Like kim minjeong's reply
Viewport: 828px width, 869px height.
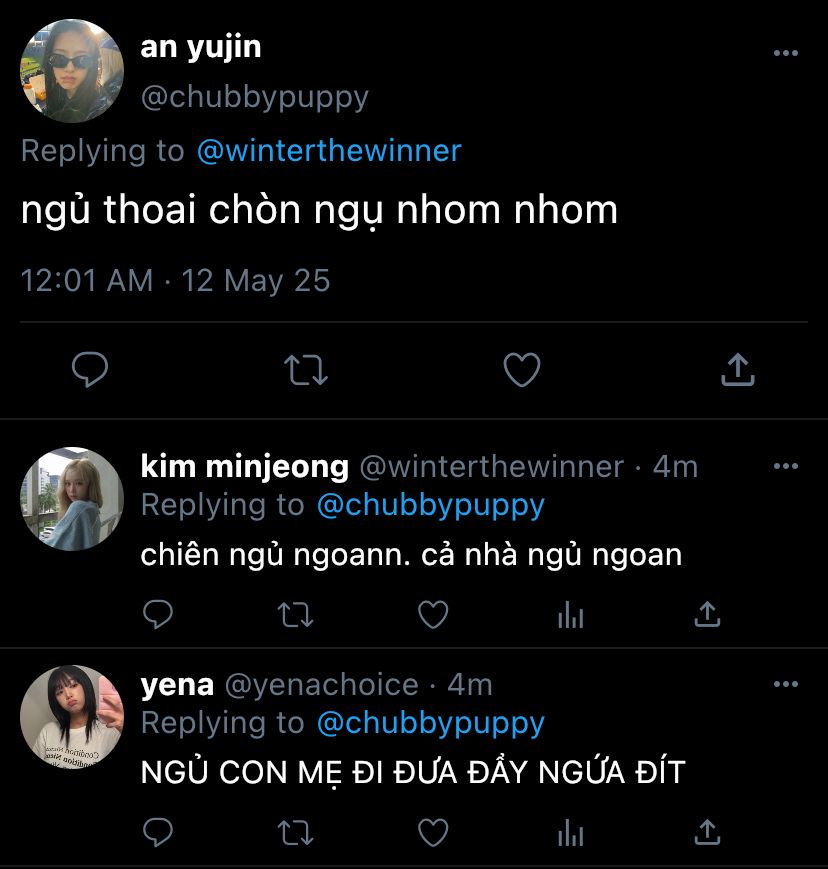[433, 615]
